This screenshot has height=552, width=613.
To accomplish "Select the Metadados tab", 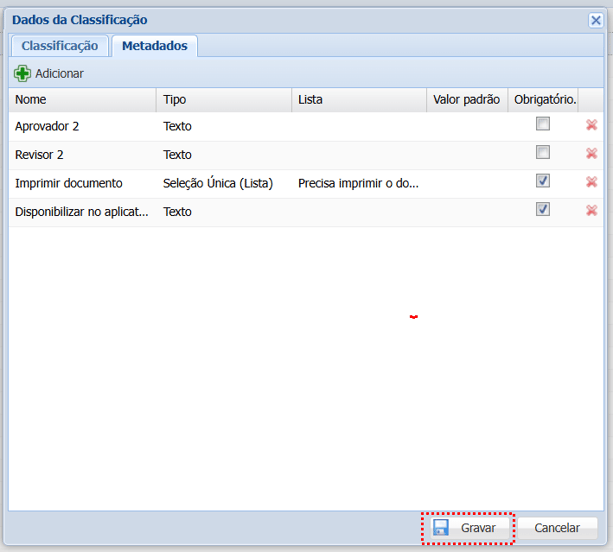I will (154, 45).
